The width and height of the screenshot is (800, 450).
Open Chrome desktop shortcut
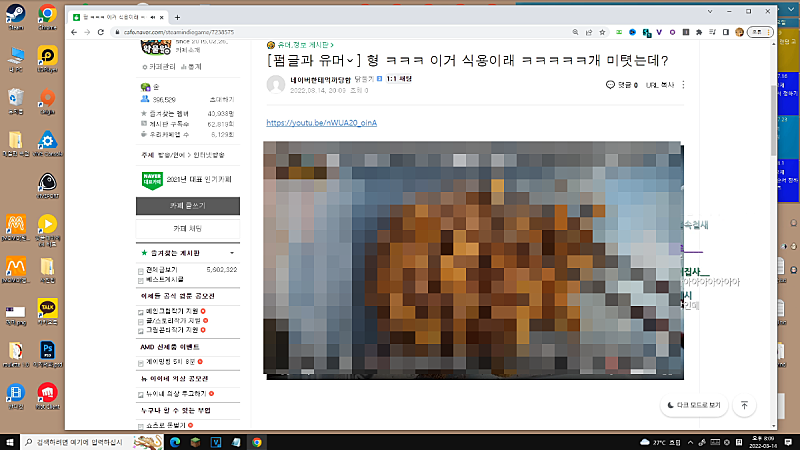tap(47, 17)
